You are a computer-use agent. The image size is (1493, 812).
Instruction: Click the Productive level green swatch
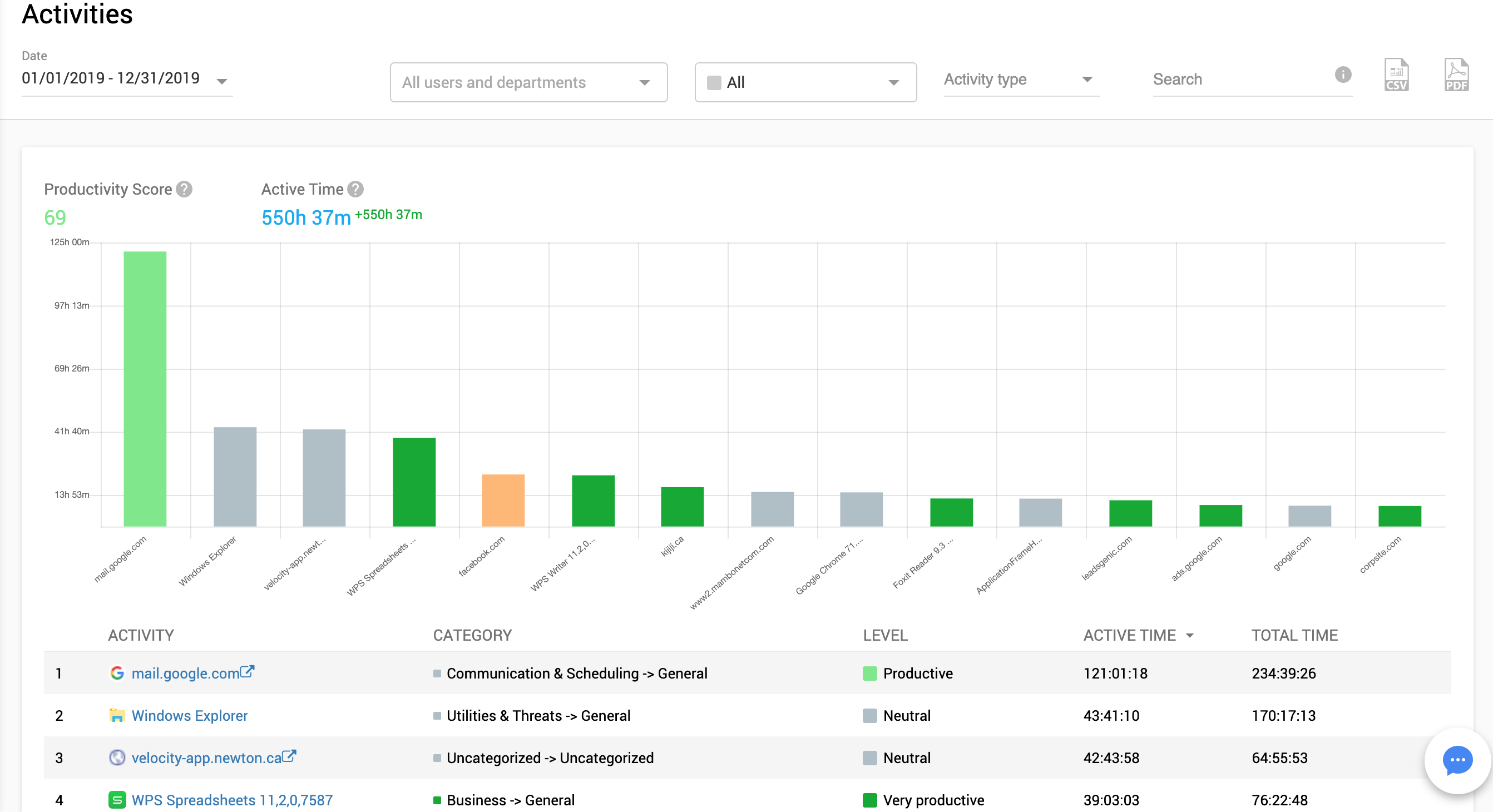pyautogui.click(x=869, y=674)
